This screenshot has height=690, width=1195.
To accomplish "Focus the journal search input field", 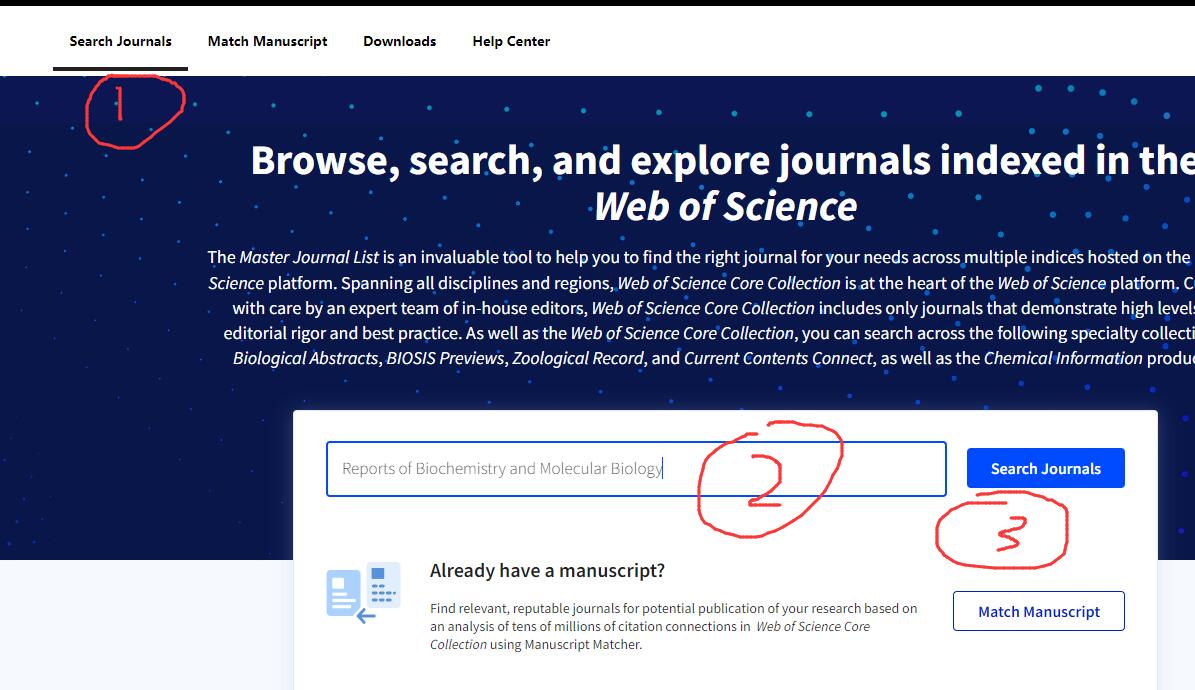I will pyautogui.click(x=636, y=469).
